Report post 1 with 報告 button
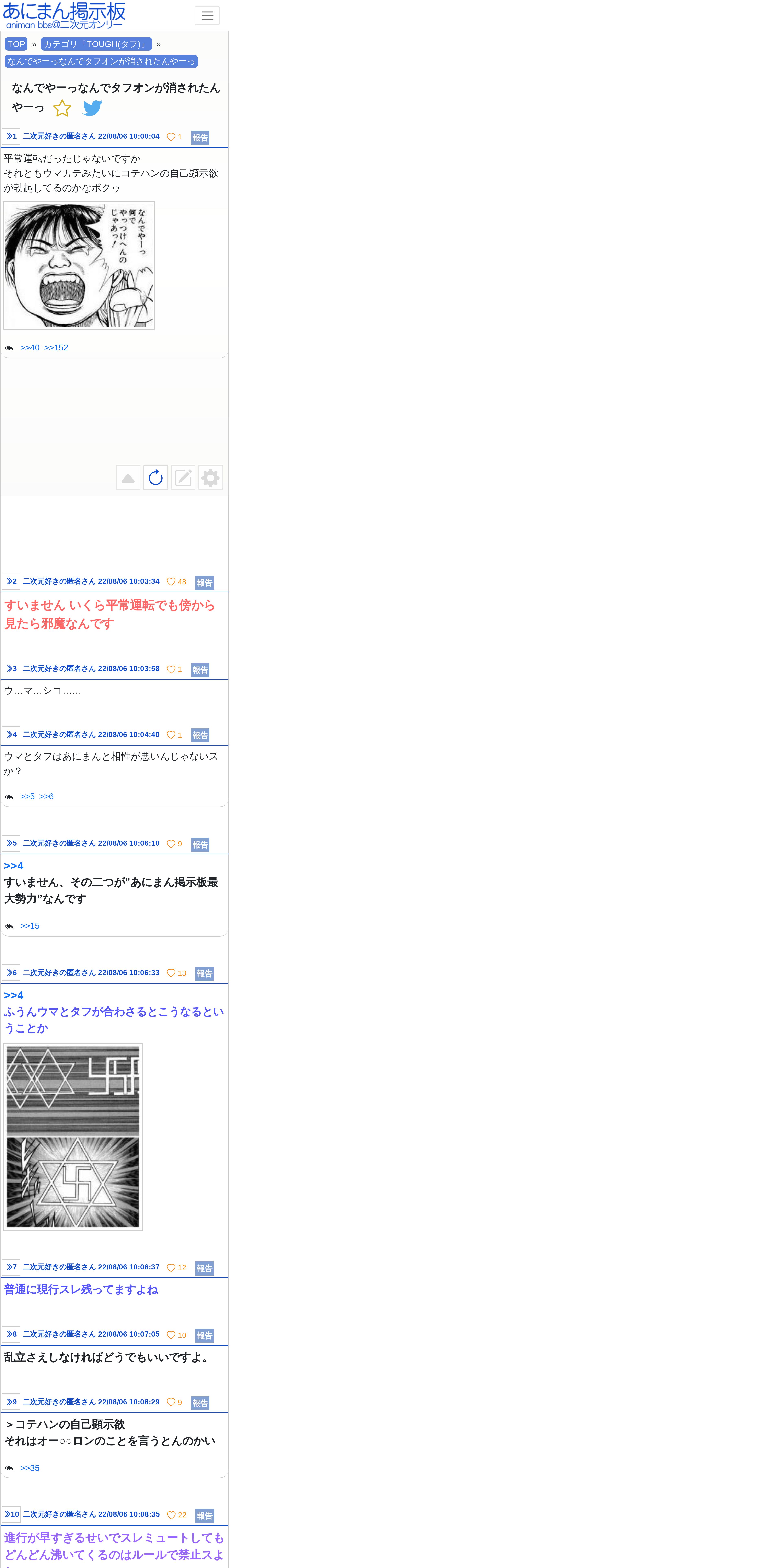The image size is (784, 1568). 200,138
